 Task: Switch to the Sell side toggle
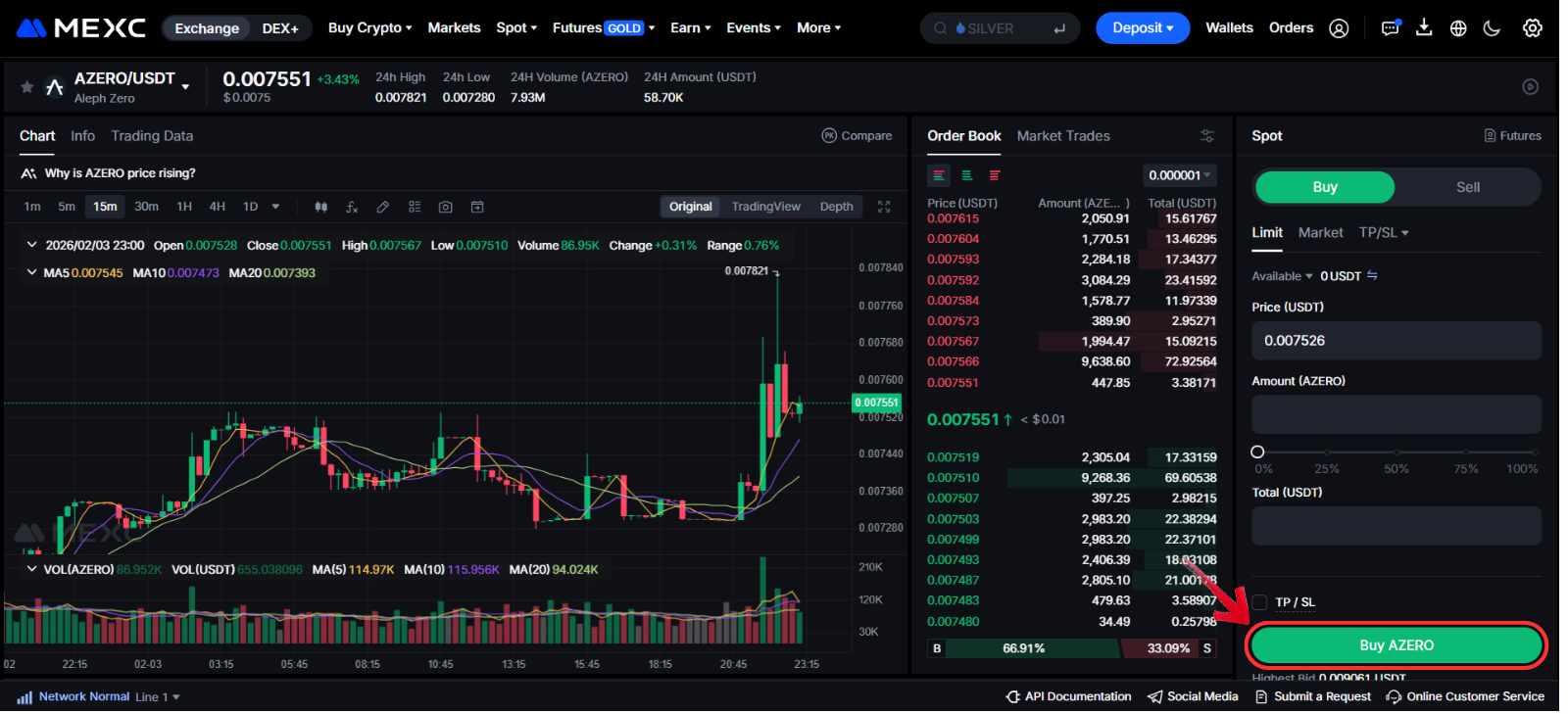pyautogui.click(x=1467, y=187)
